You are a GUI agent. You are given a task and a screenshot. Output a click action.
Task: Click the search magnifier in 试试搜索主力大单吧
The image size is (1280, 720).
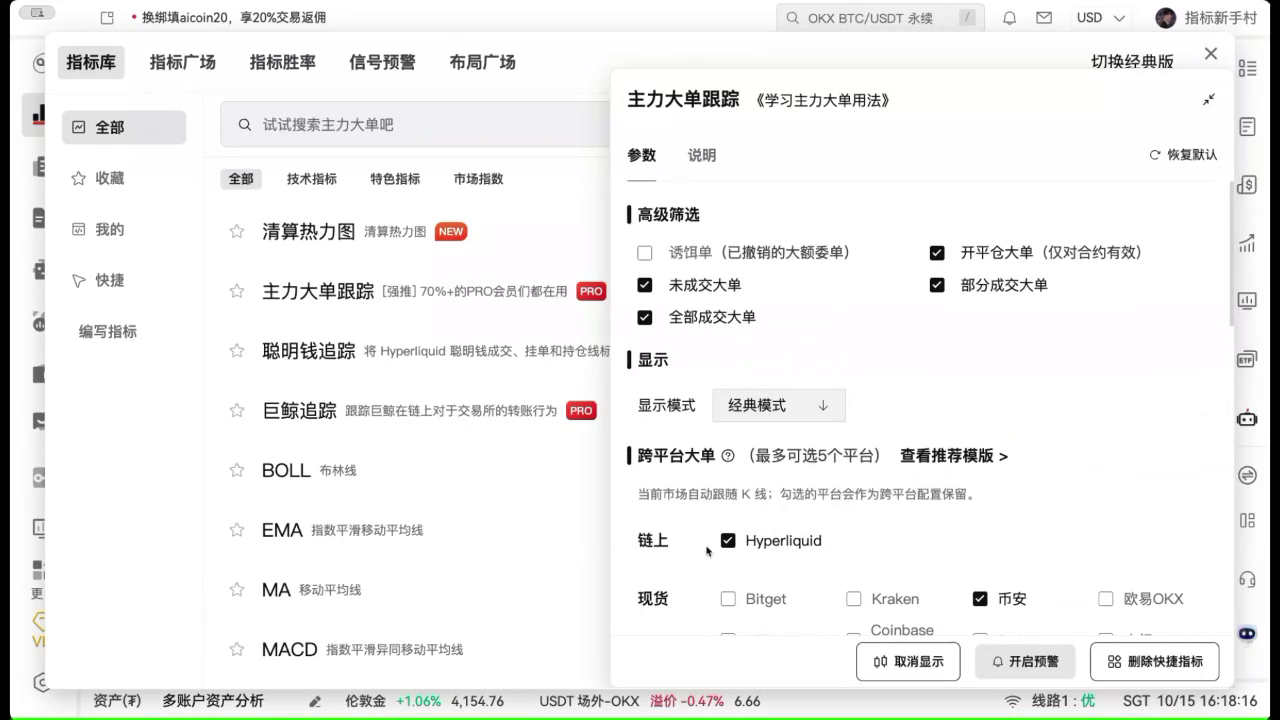(244, 125)
